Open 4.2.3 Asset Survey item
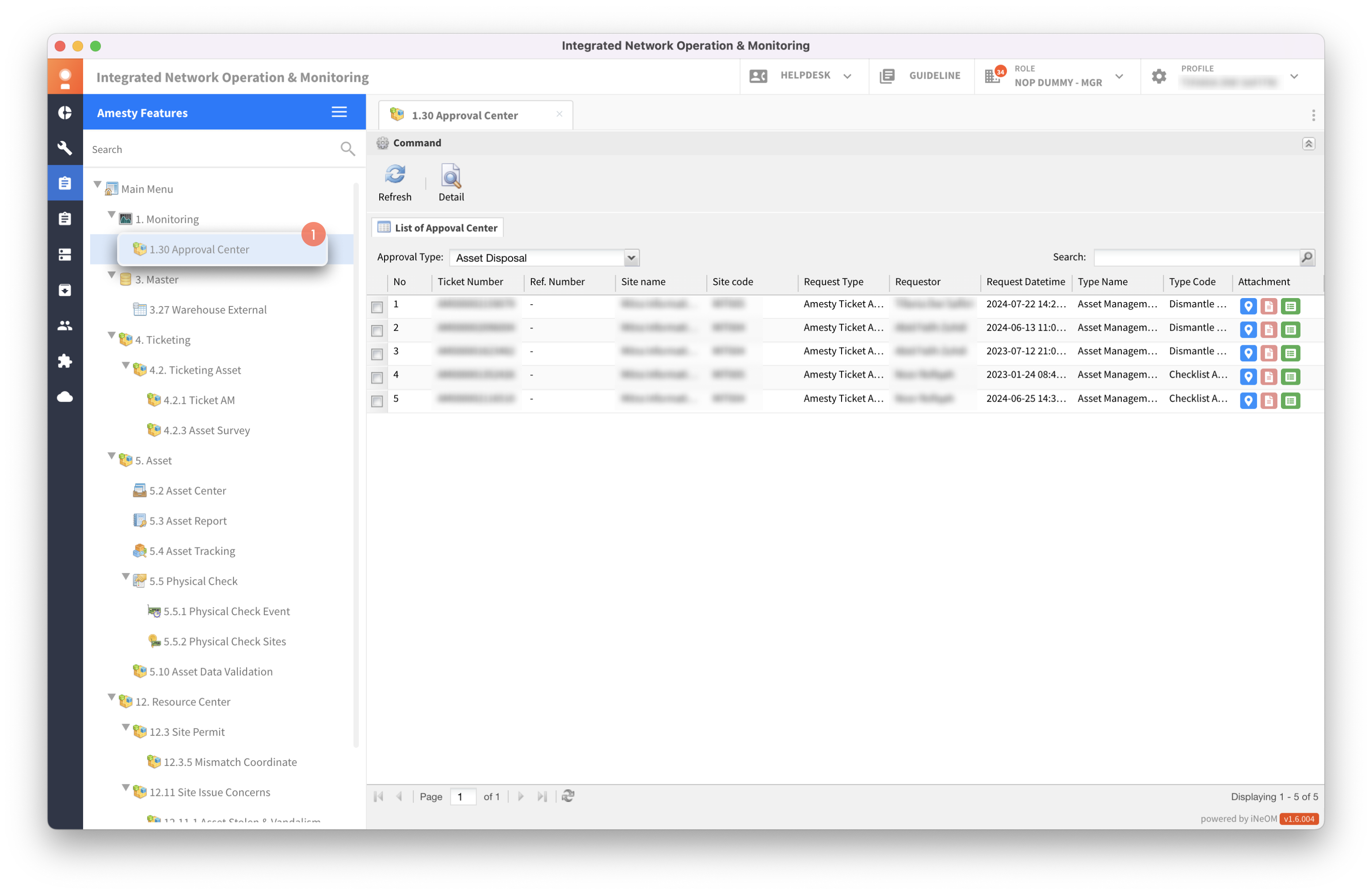 206,431
